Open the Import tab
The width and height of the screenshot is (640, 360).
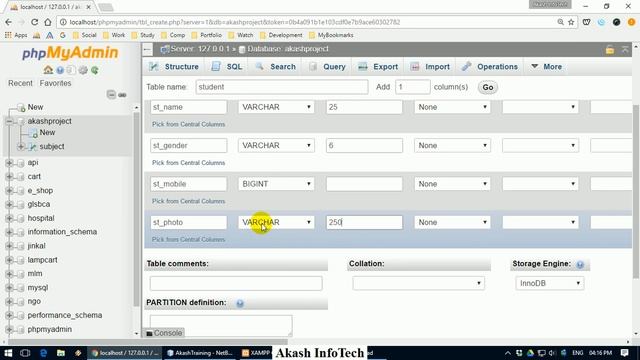click(x=430, y=67)
